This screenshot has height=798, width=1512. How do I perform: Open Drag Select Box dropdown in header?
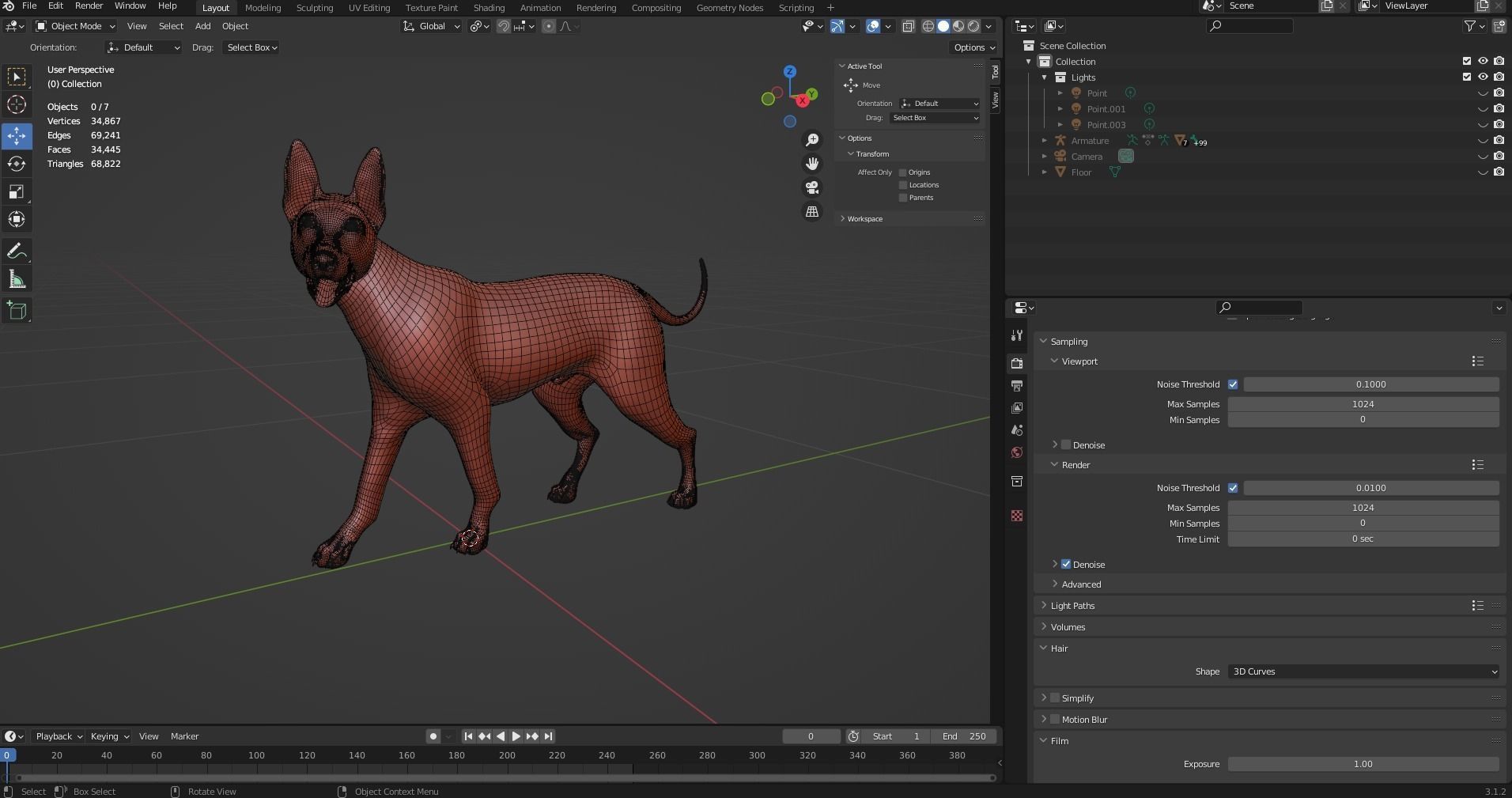click(x=251, y=47)
